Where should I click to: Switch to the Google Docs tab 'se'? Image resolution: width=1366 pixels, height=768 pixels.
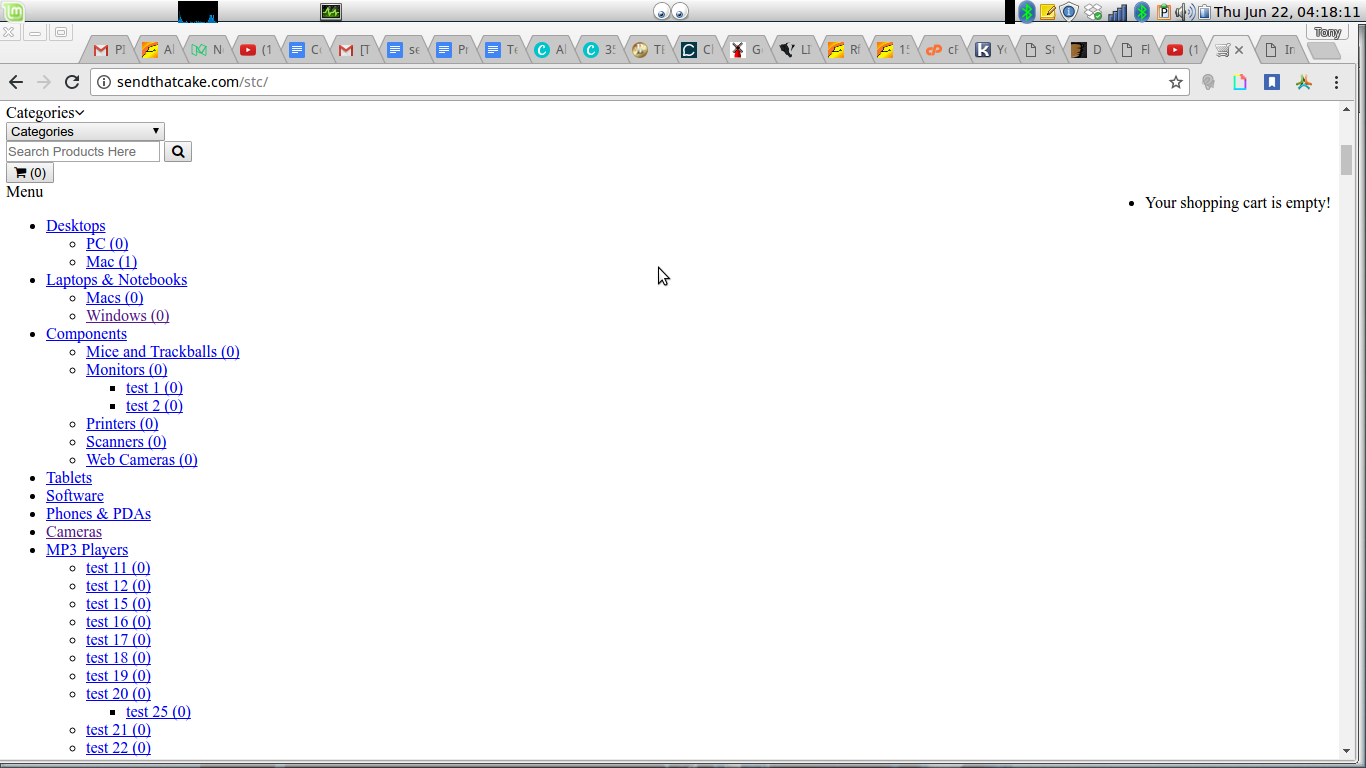[x=403, y=49]
